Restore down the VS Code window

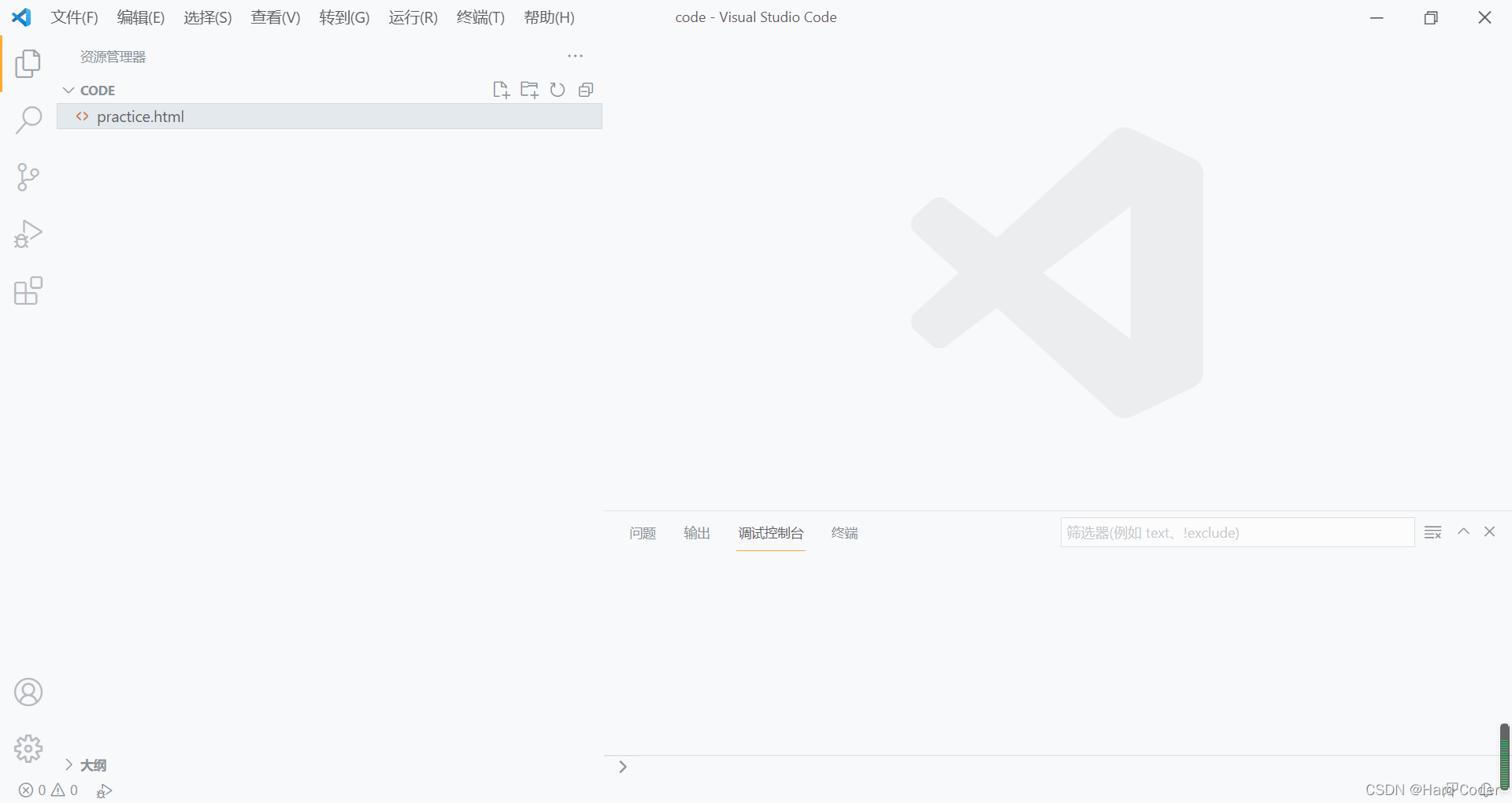(1431, 17)
